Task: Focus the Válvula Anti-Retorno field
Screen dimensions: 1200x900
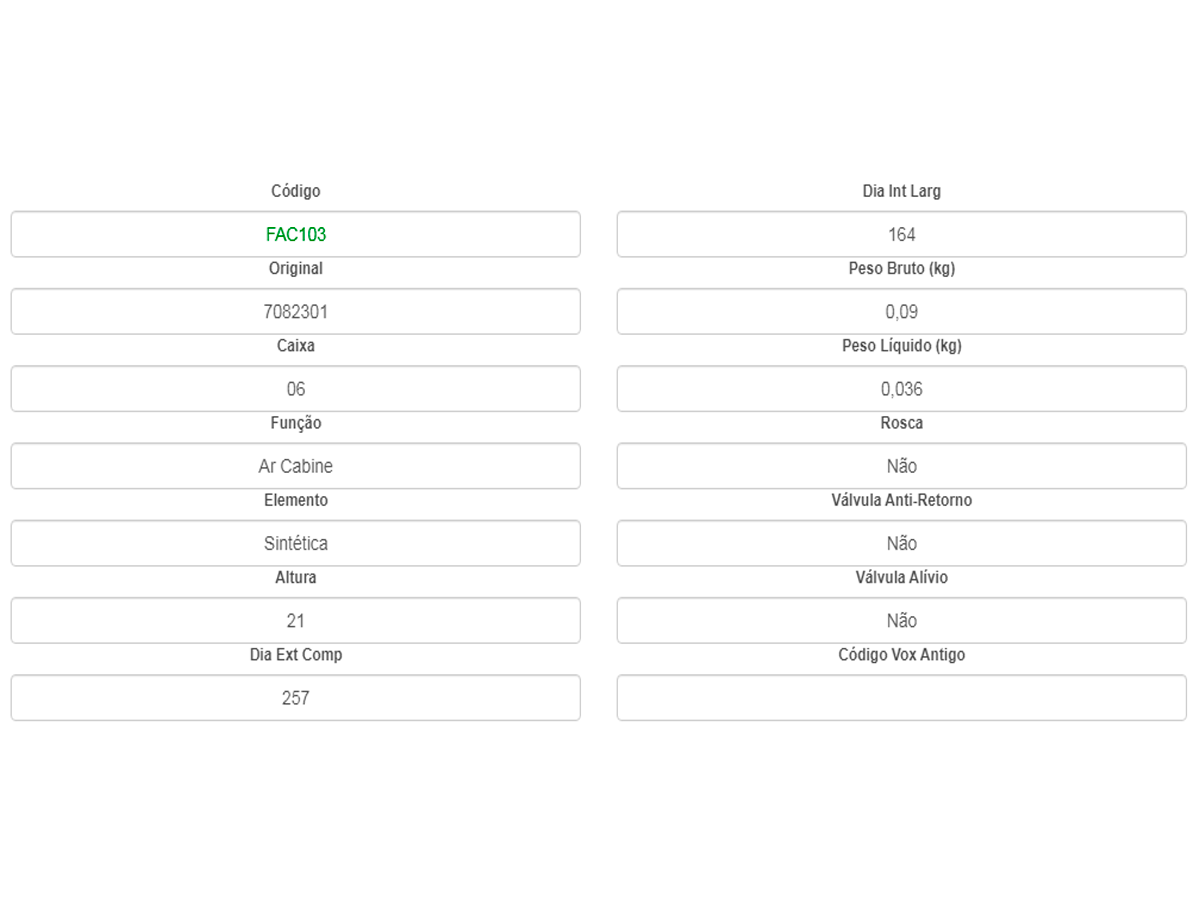Action: tap(901, 543)
